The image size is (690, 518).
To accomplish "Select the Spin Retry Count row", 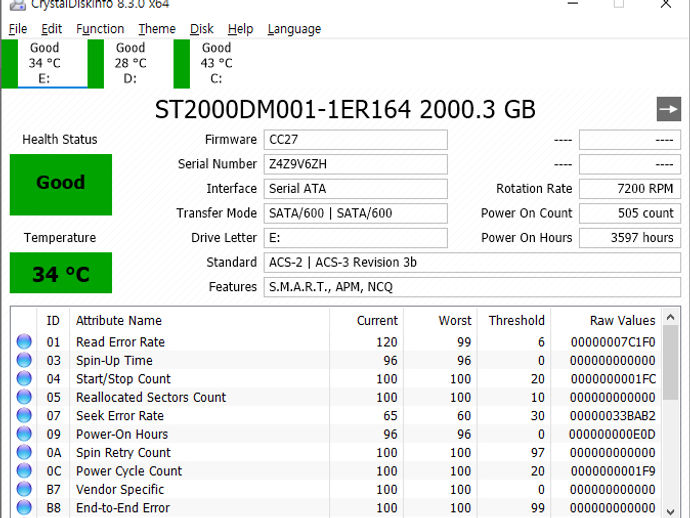I will coord(337,453).
